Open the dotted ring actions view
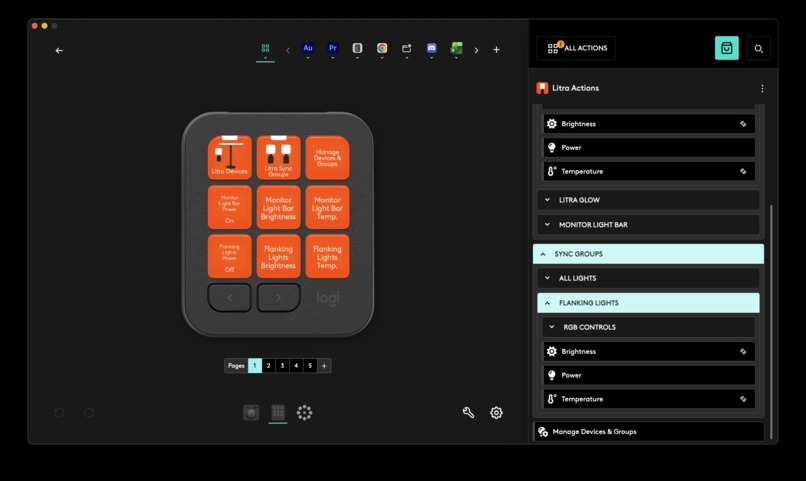 pos(304,412)
